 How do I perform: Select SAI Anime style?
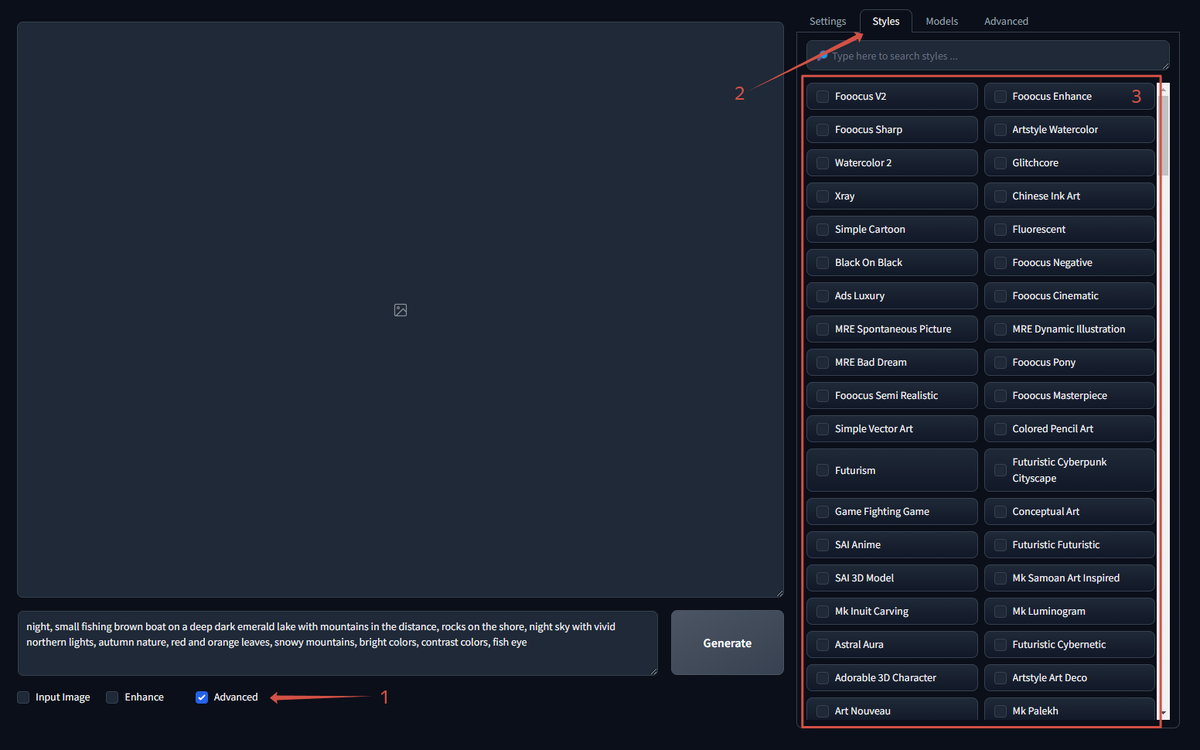(822, 545)
